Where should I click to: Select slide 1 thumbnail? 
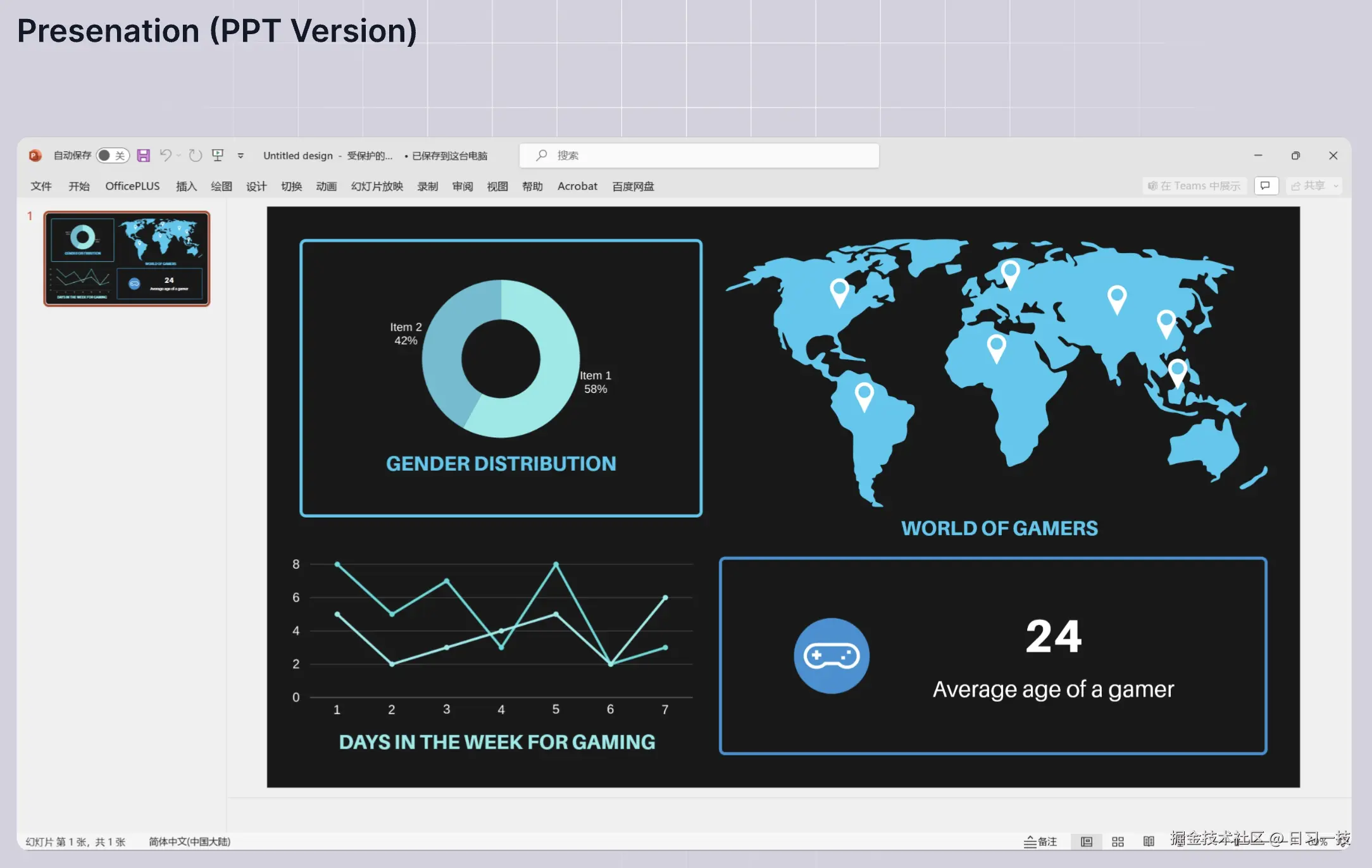coord(127,259)
